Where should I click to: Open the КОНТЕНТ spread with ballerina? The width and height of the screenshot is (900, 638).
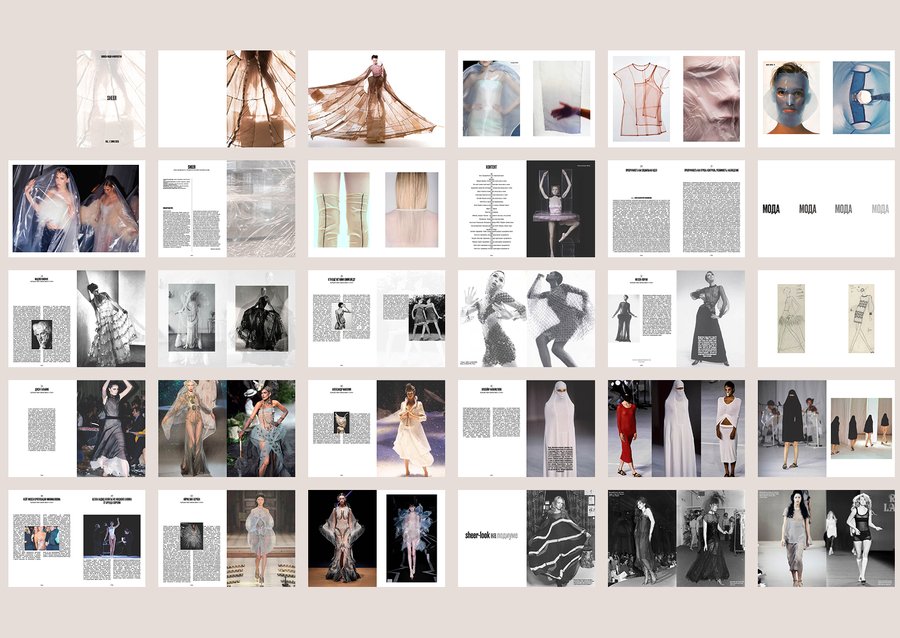(x=526, y=209)
